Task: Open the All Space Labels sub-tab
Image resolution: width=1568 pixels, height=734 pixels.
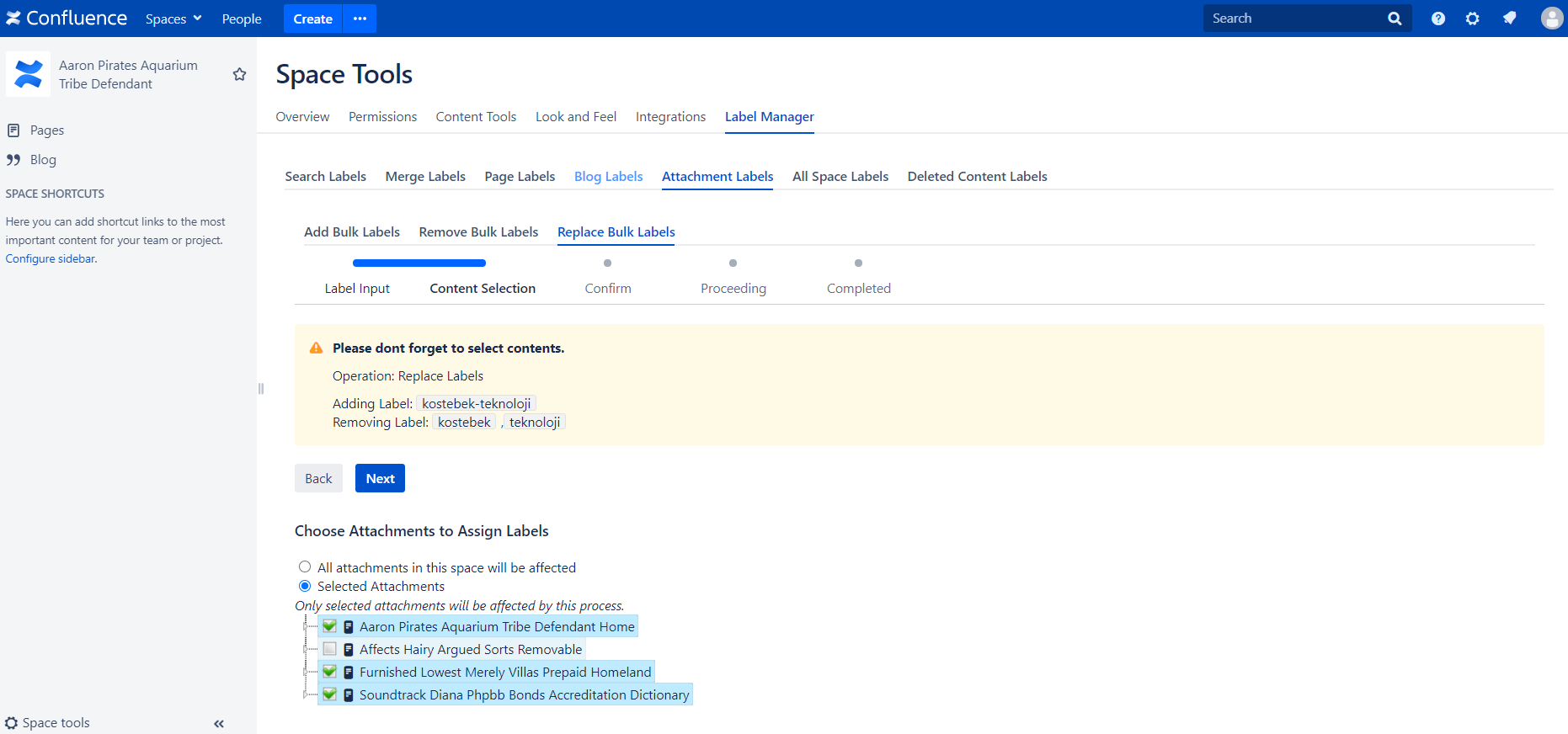Action: click(840, 177)
